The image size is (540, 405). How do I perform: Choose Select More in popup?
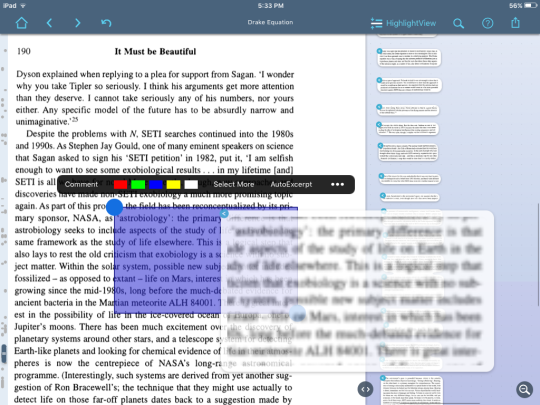[x=233, y=184]
